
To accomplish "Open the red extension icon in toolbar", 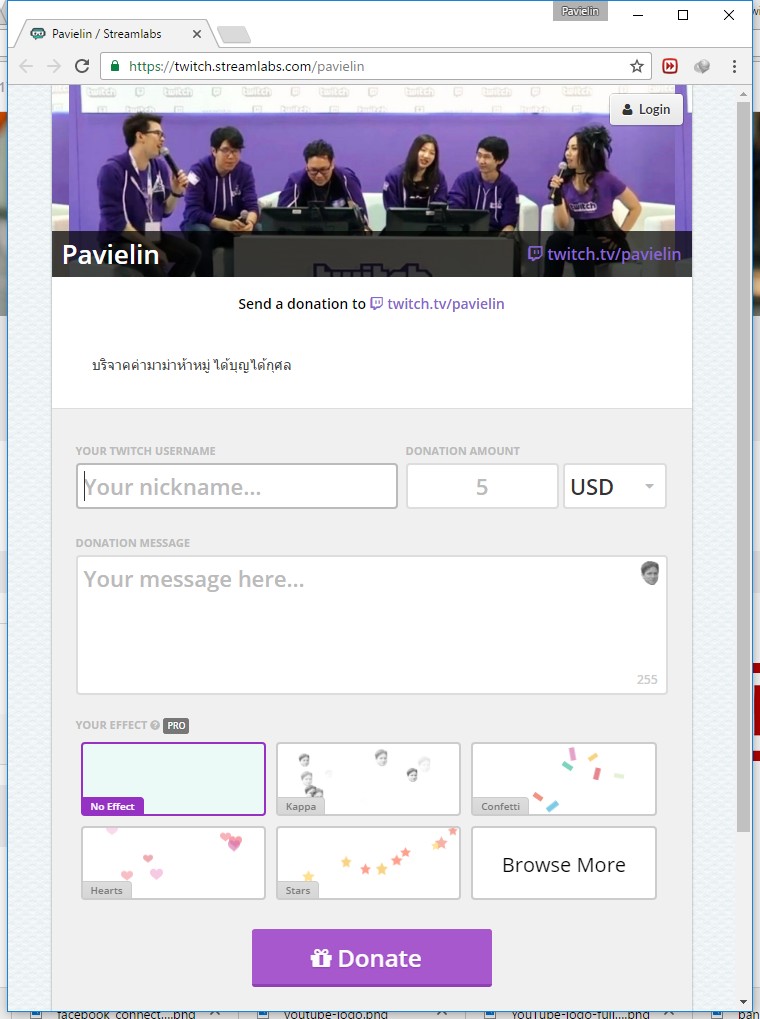I will pos(670,66).
